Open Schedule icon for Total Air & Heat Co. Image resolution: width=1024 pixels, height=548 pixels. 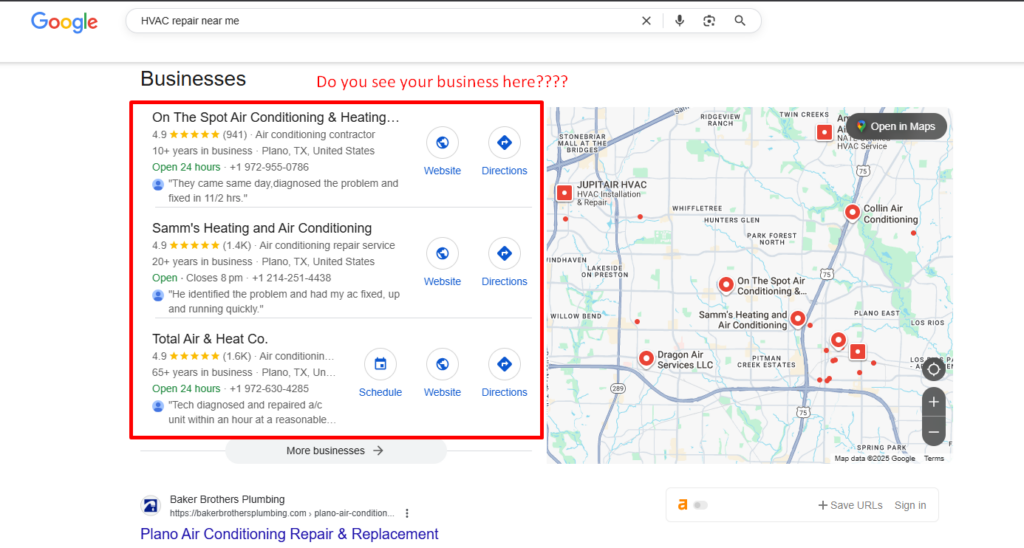tap(380, 364)
